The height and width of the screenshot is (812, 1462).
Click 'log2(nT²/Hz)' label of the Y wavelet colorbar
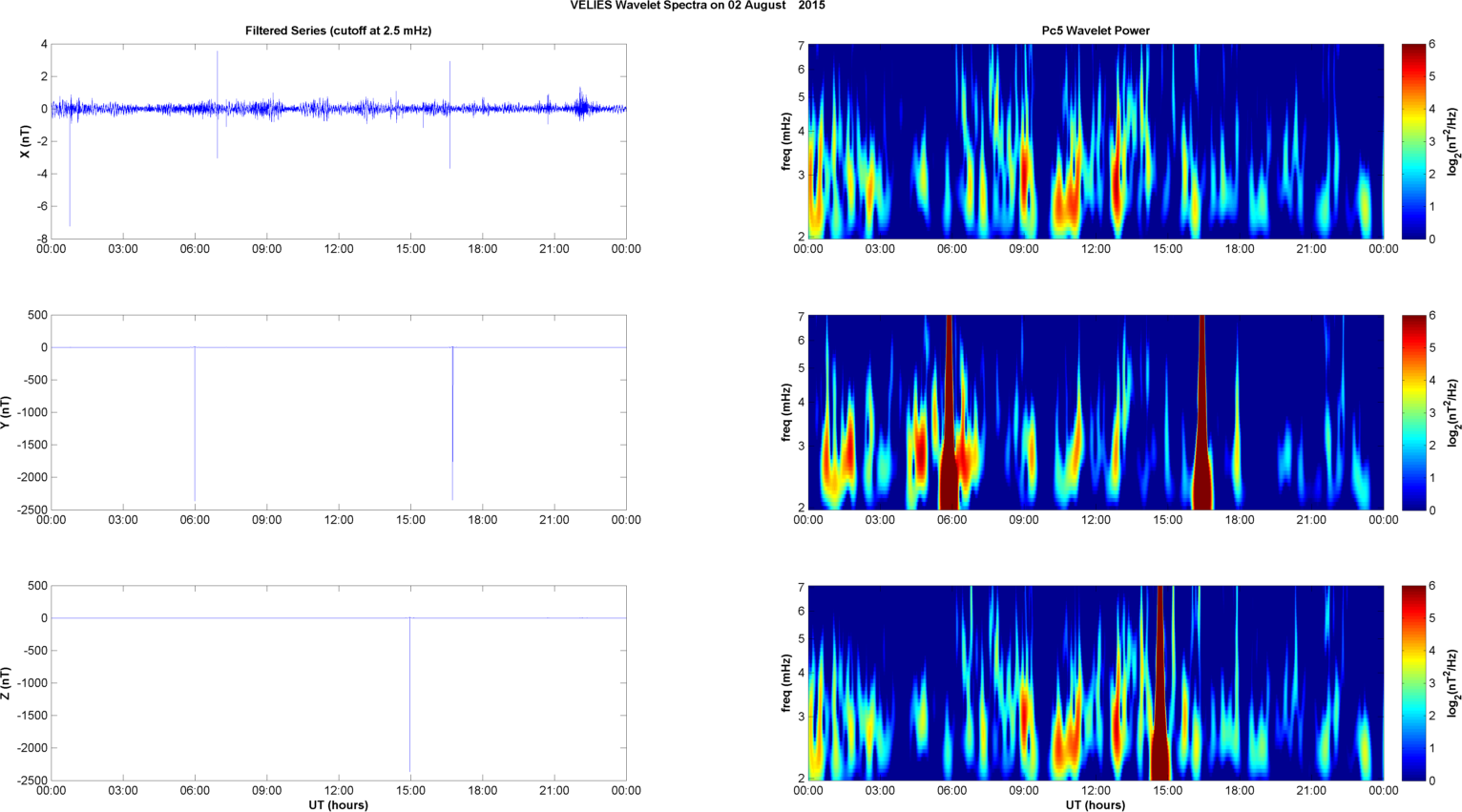pyautogui.click(x=1452, y=412)
